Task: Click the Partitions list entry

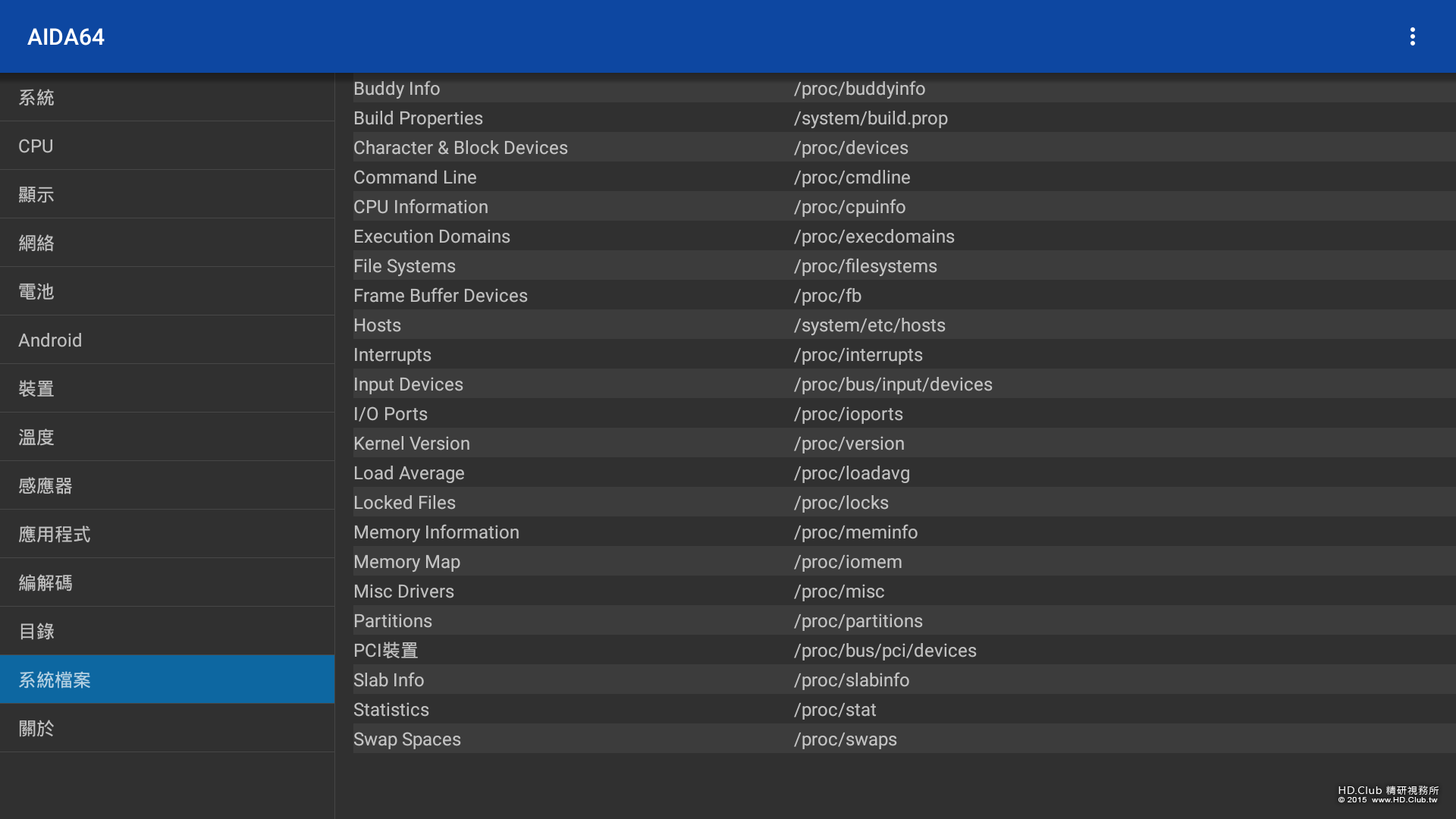Action: 392,621
